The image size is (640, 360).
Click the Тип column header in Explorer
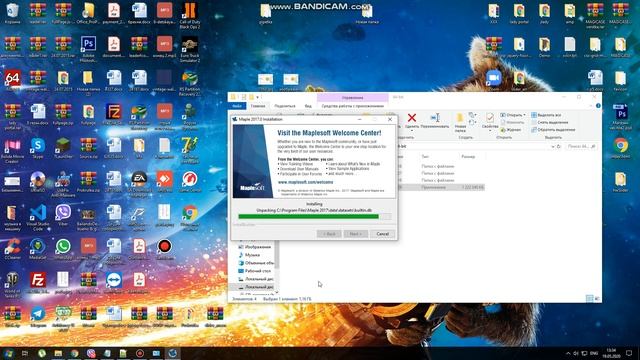click(x=425, y=157)
